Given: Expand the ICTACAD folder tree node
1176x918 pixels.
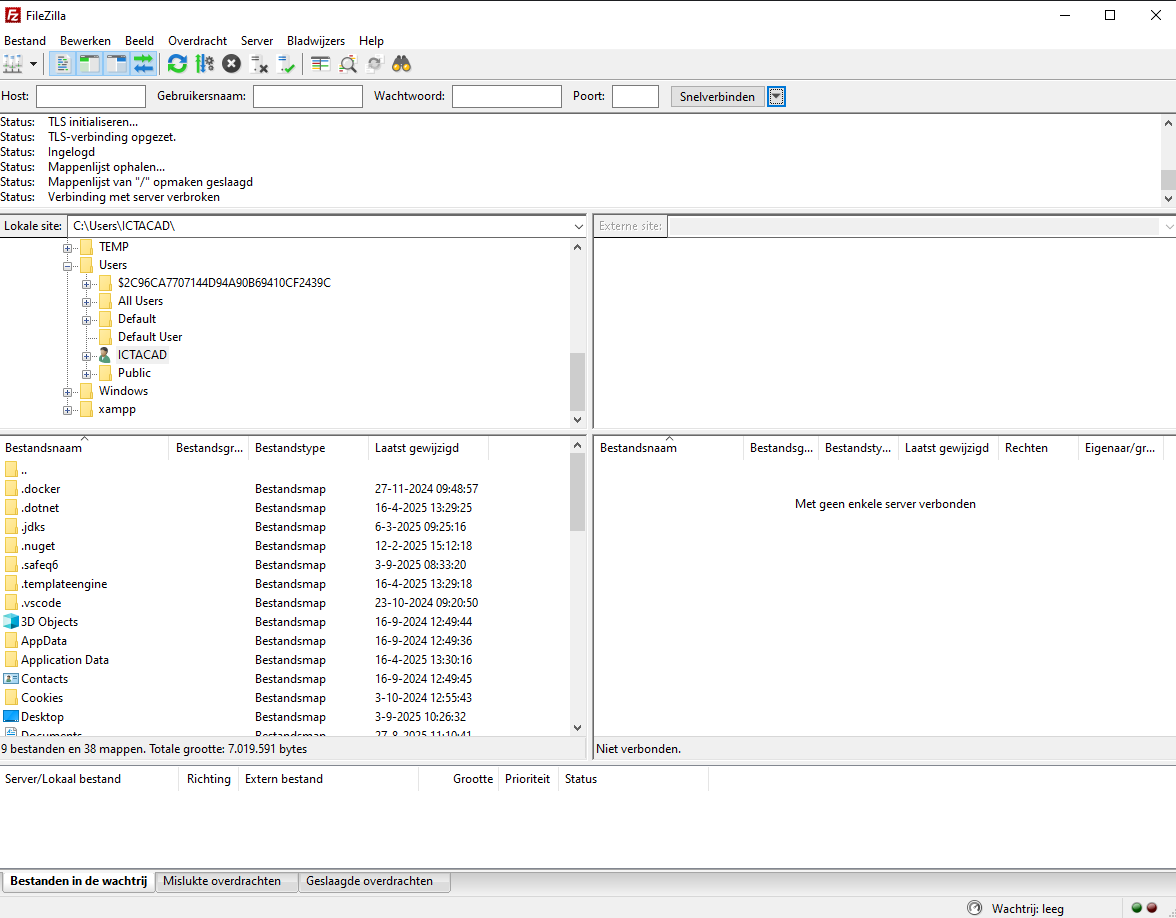Looking at the screenshot, I should 87,356.
